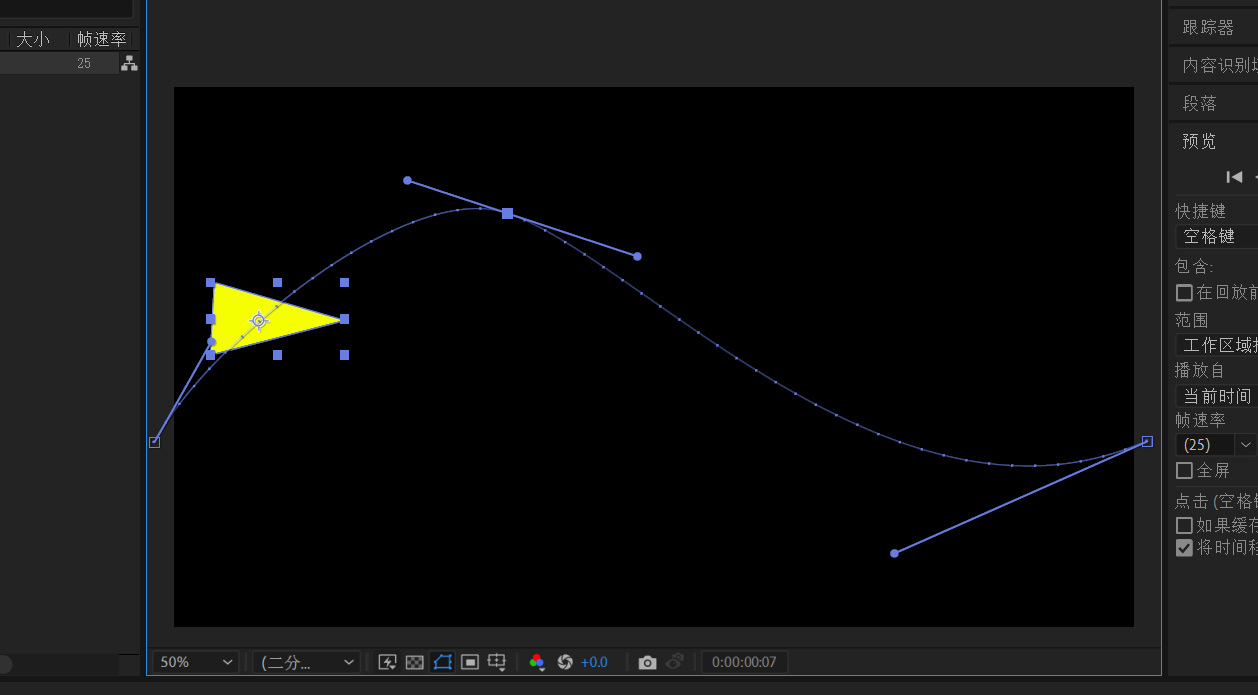Viewport: 1258px width, 695px height.
Task: Click the reset exposure aperture icon
Action: [x=565, y=662]
